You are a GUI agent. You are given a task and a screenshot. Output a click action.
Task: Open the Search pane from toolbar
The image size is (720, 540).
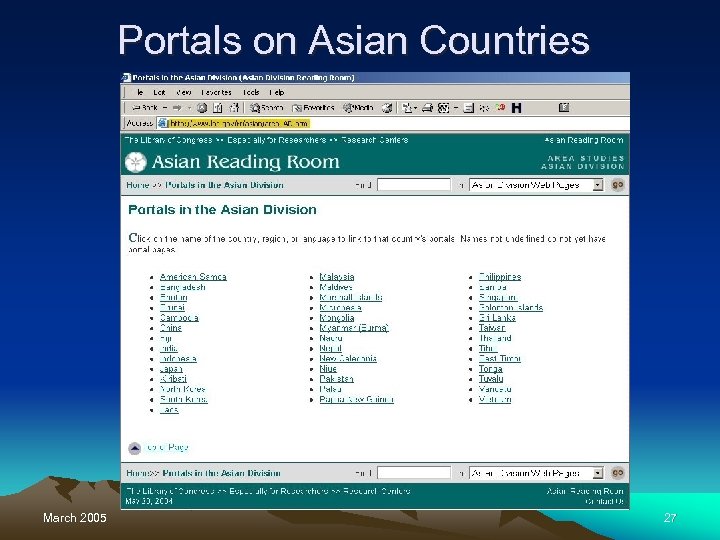[266, 108]
